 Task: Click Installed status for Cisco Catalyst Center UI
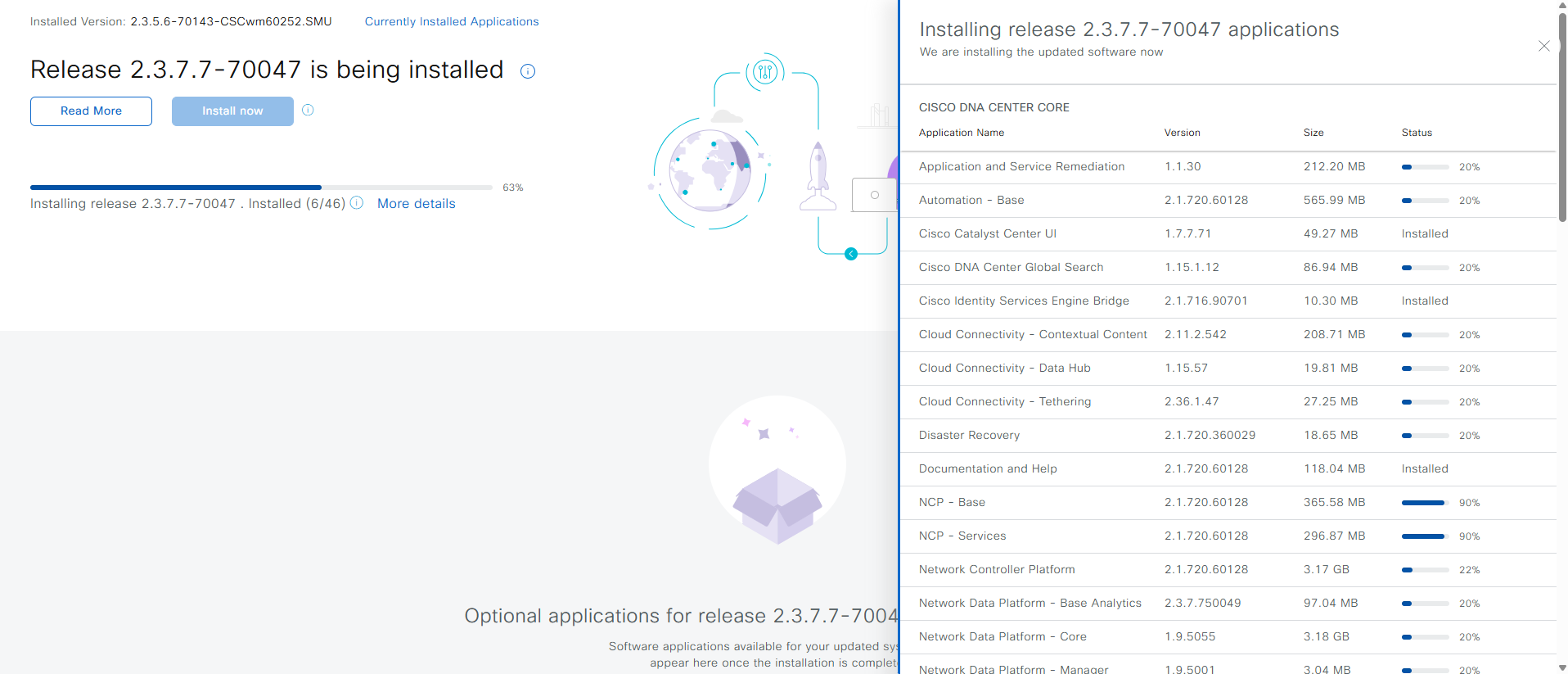tap(1424, 233)
